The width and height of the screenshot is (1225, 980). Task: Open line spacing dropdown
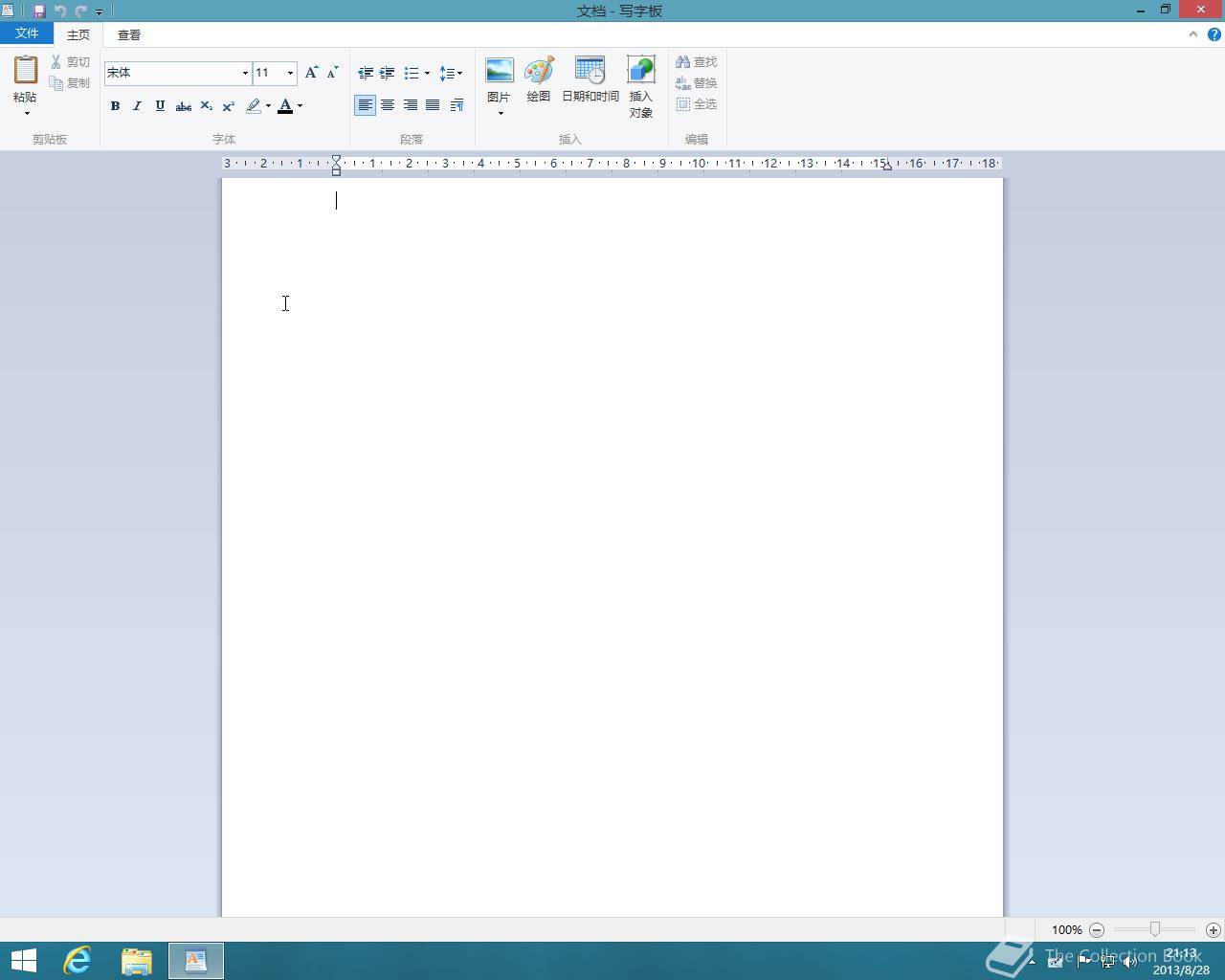click(451, 73)
